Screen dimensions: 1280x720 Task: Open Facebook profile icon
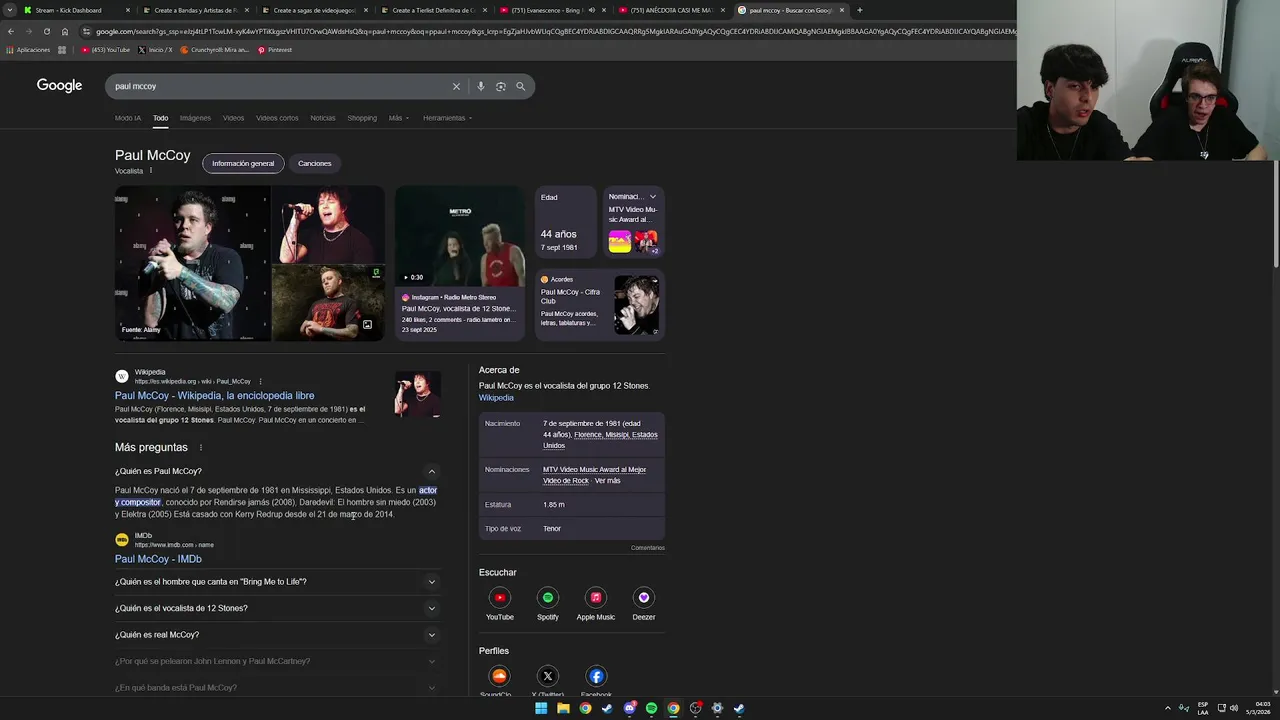pos(596,676)
